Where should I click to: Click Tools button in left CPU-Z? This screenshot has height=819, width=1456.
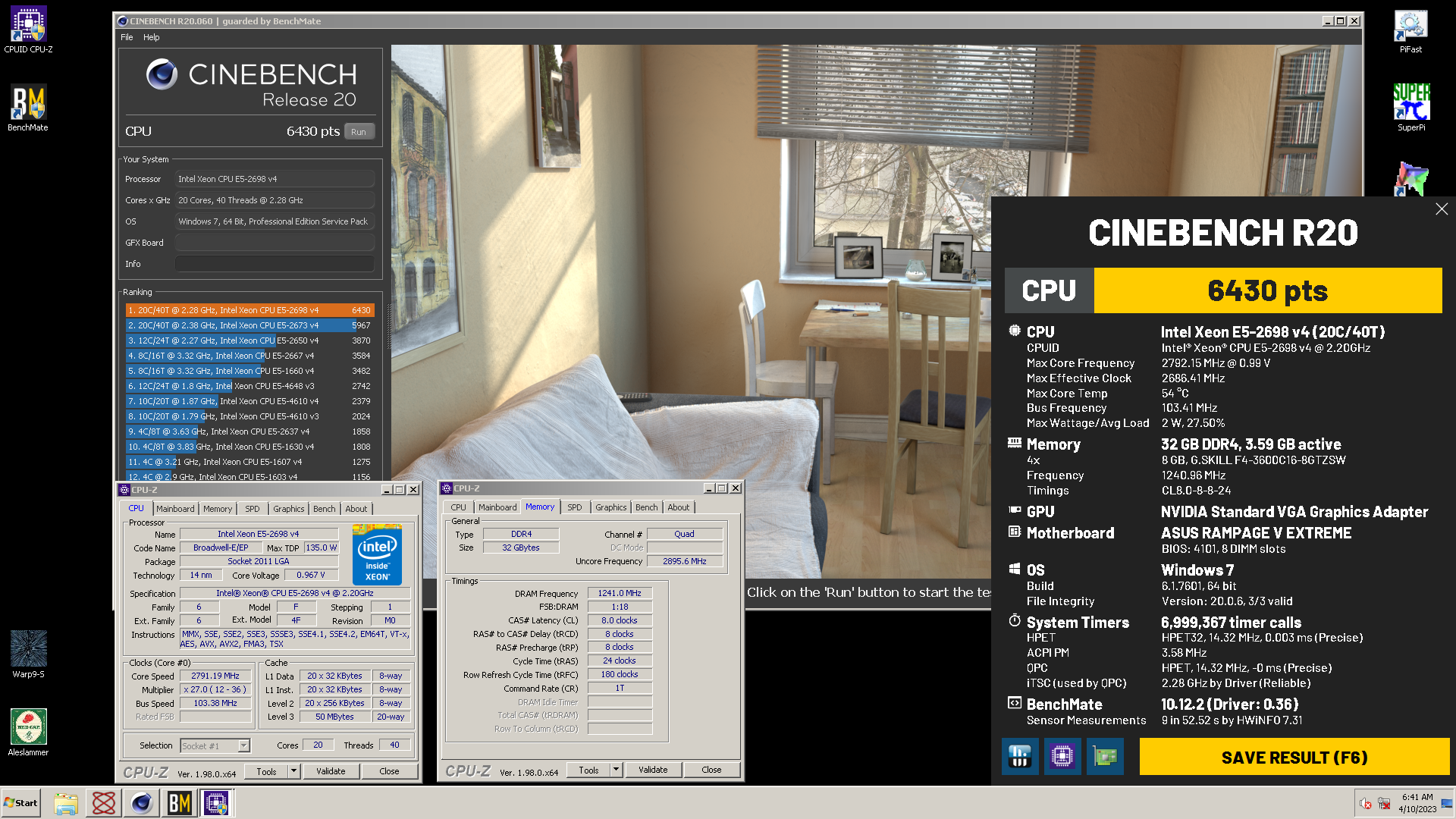267,771
